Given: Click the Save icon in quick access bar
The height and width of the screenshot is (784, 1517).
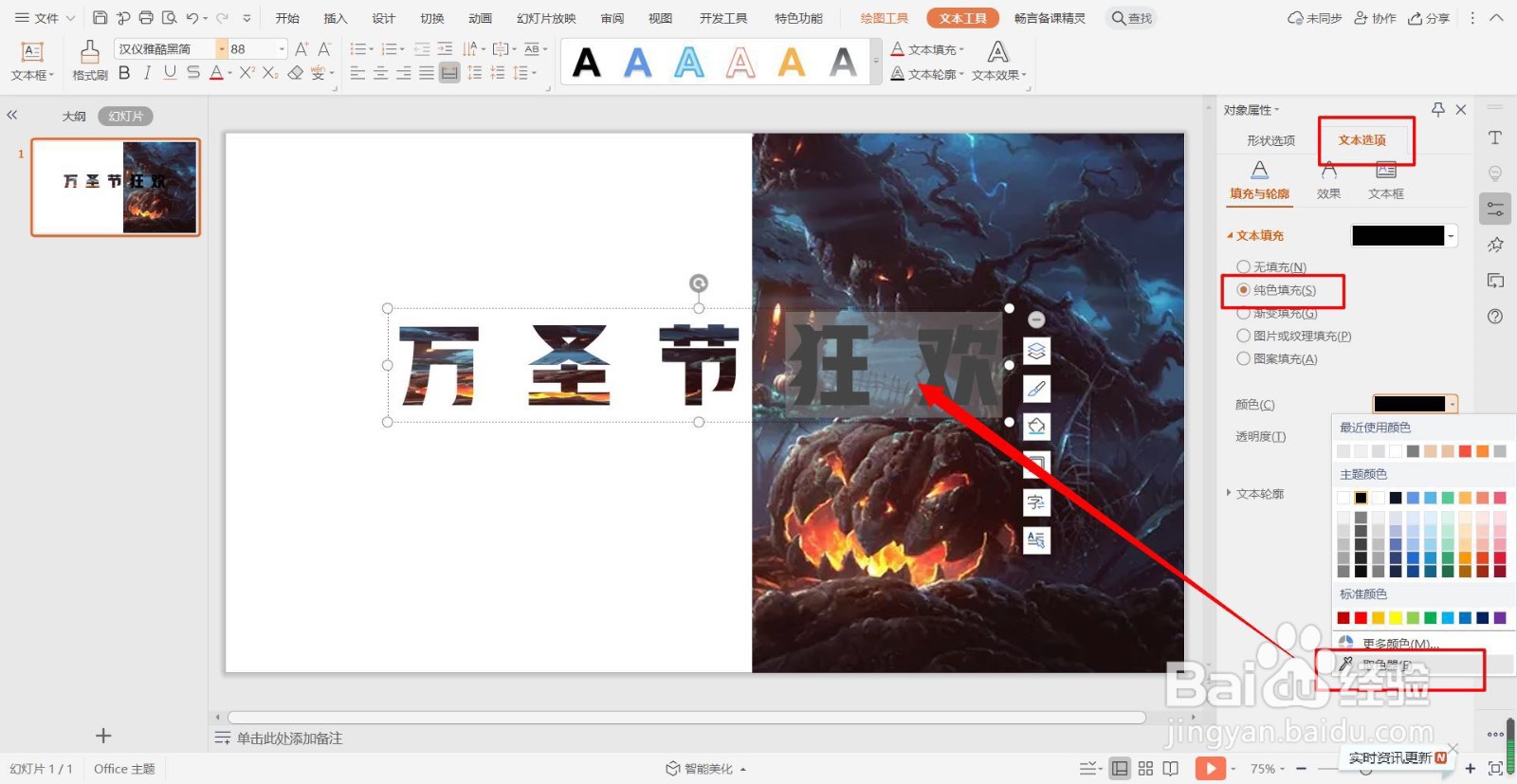Looking at the screenshot, I should pyautogui.click(x=100, y=18).
